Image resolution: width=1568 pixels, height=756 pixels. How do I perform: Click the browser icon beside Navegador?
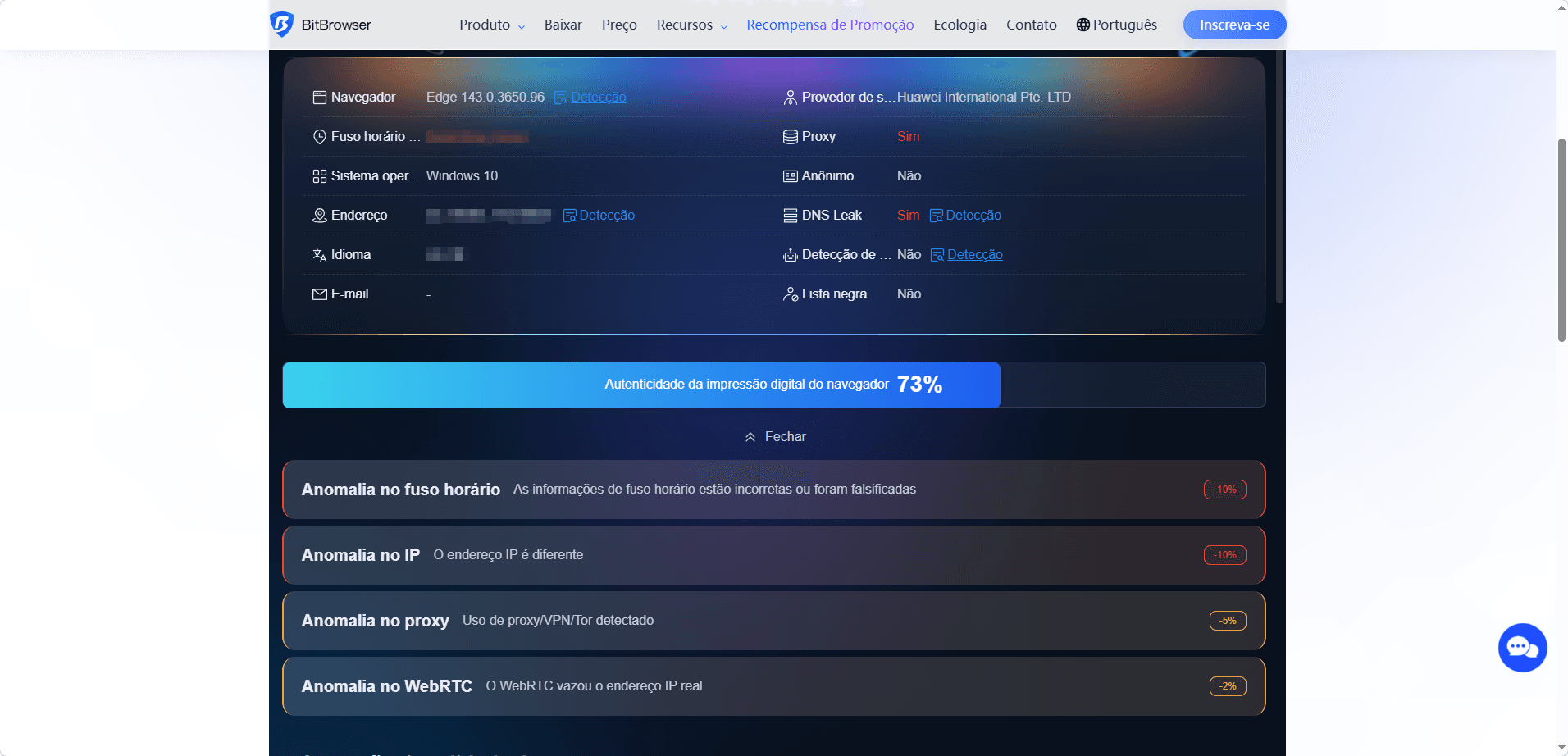pyautogui.click(x=320, y=97)
